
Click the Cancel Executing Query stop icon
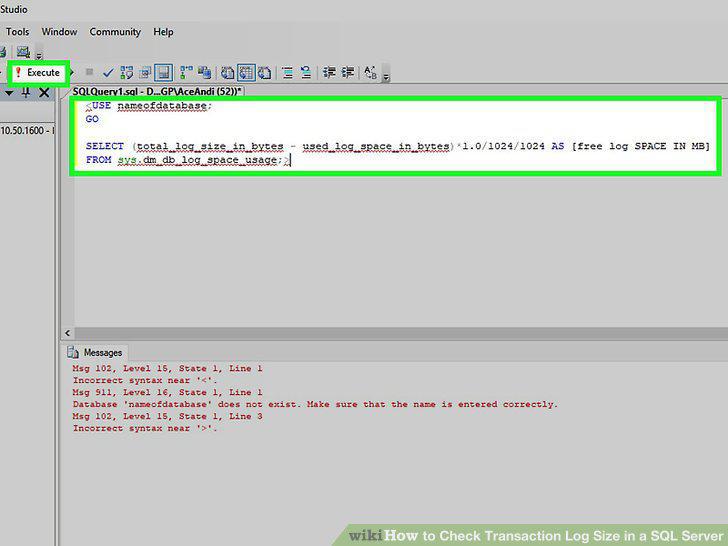coord(90,72)
